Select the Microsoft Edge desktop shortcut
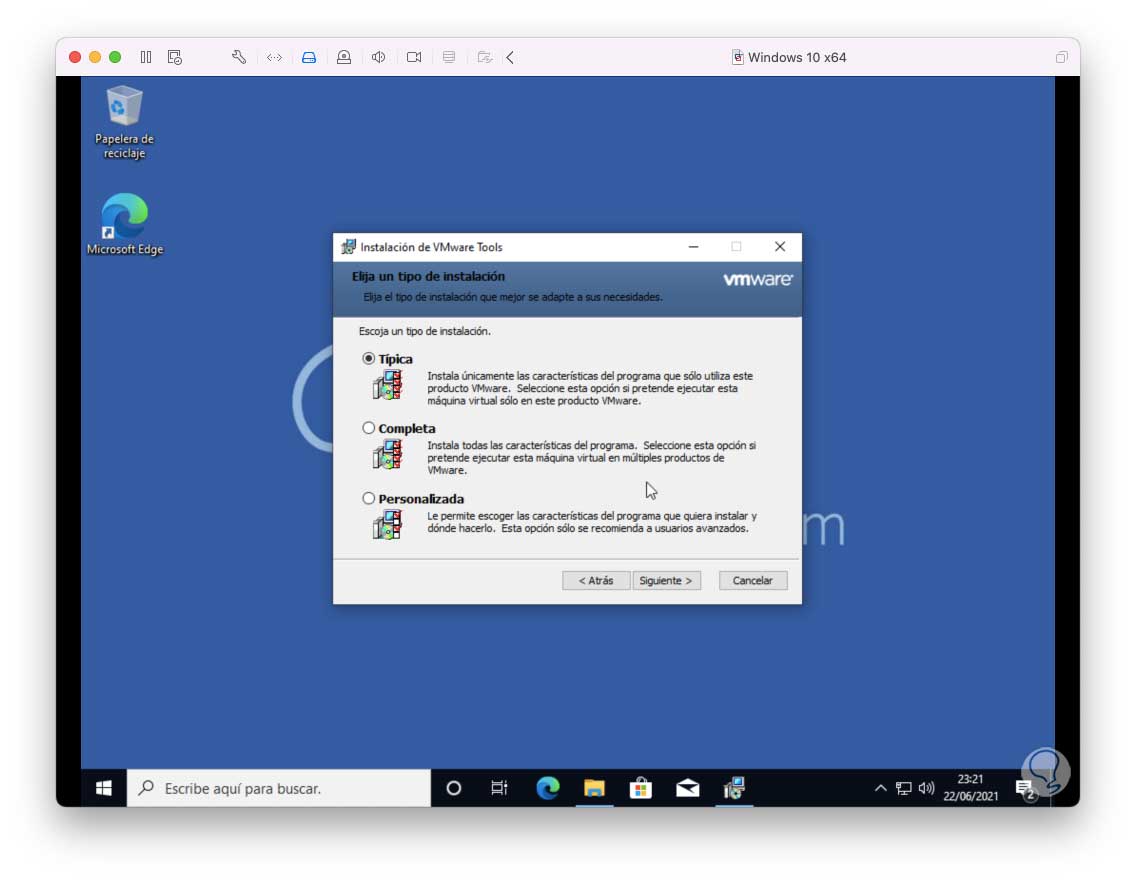Screen dimensions: 1136x881 click(125, 225)
